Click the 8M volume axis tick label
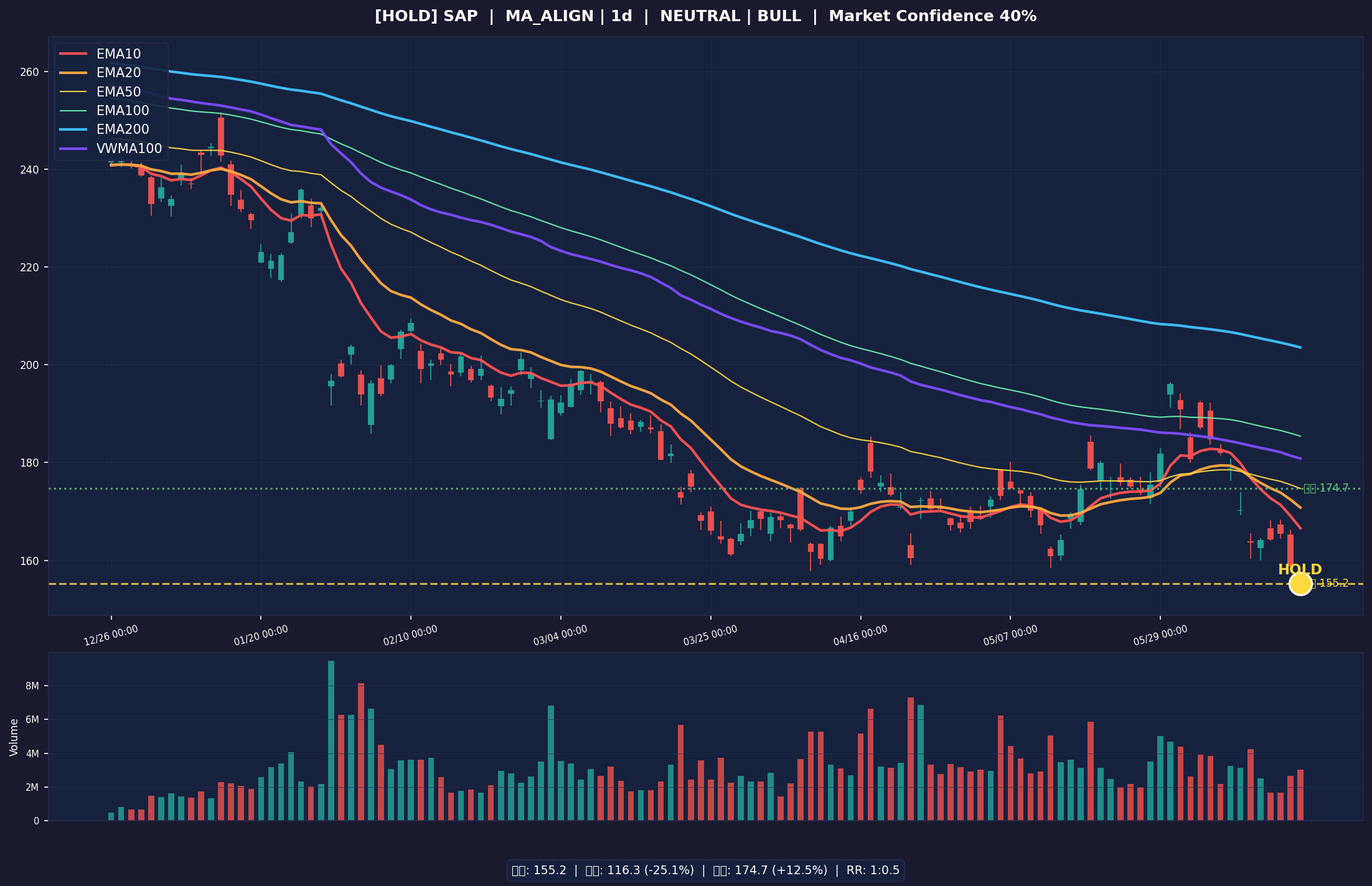The height and width of the screenshot is (886, 1372). click(x=33, y=686)
